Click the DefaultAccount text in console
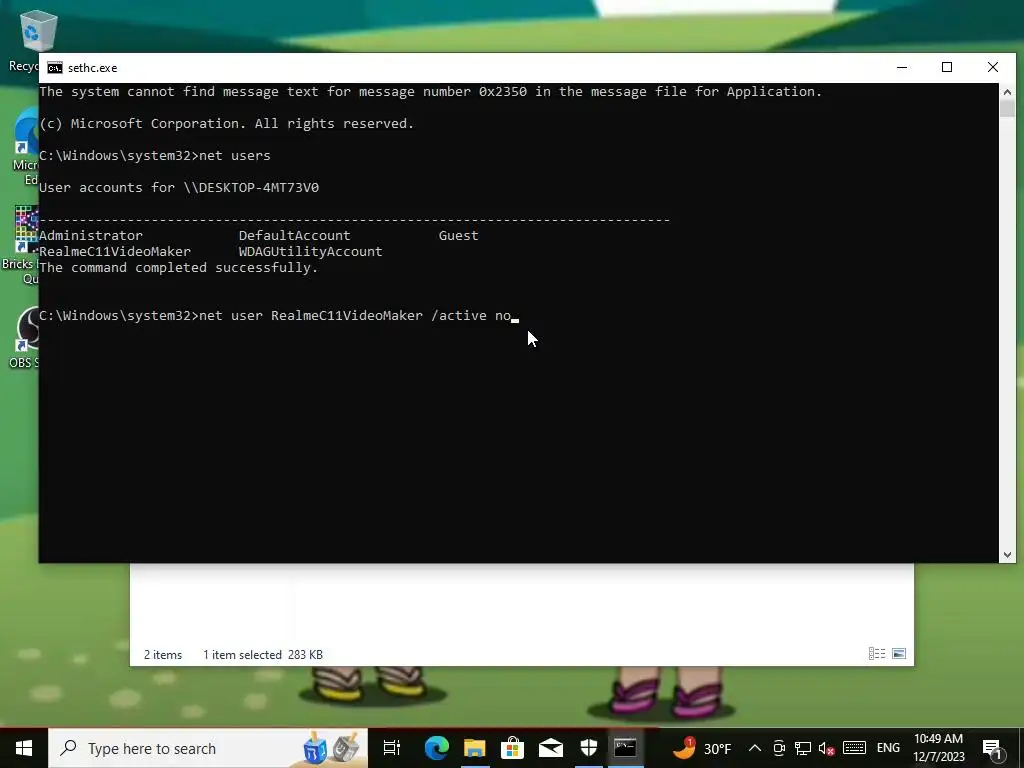This screenshot has height=768, width=1024. (x=295, y=235)
